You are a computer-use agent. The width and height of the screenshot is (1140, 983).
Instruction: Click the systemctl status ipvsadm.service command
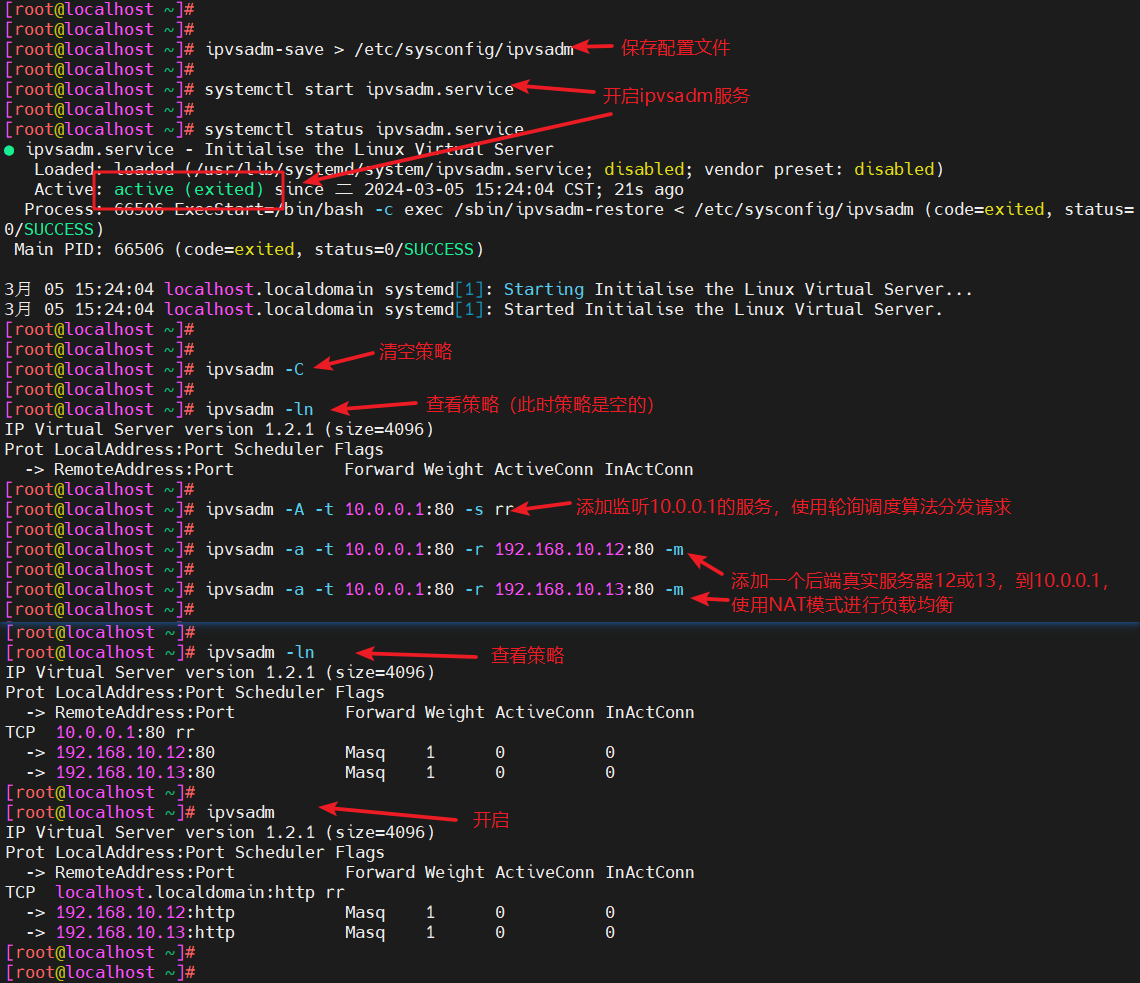(x=364, y=129)
